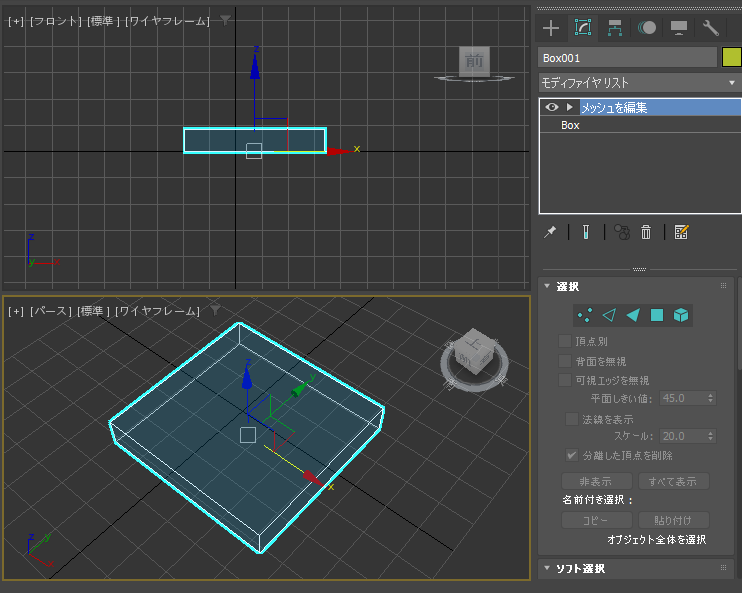Toggle the 可視エッジを無視 checkbox
742x593 pixels.
(x=565, y=380)
